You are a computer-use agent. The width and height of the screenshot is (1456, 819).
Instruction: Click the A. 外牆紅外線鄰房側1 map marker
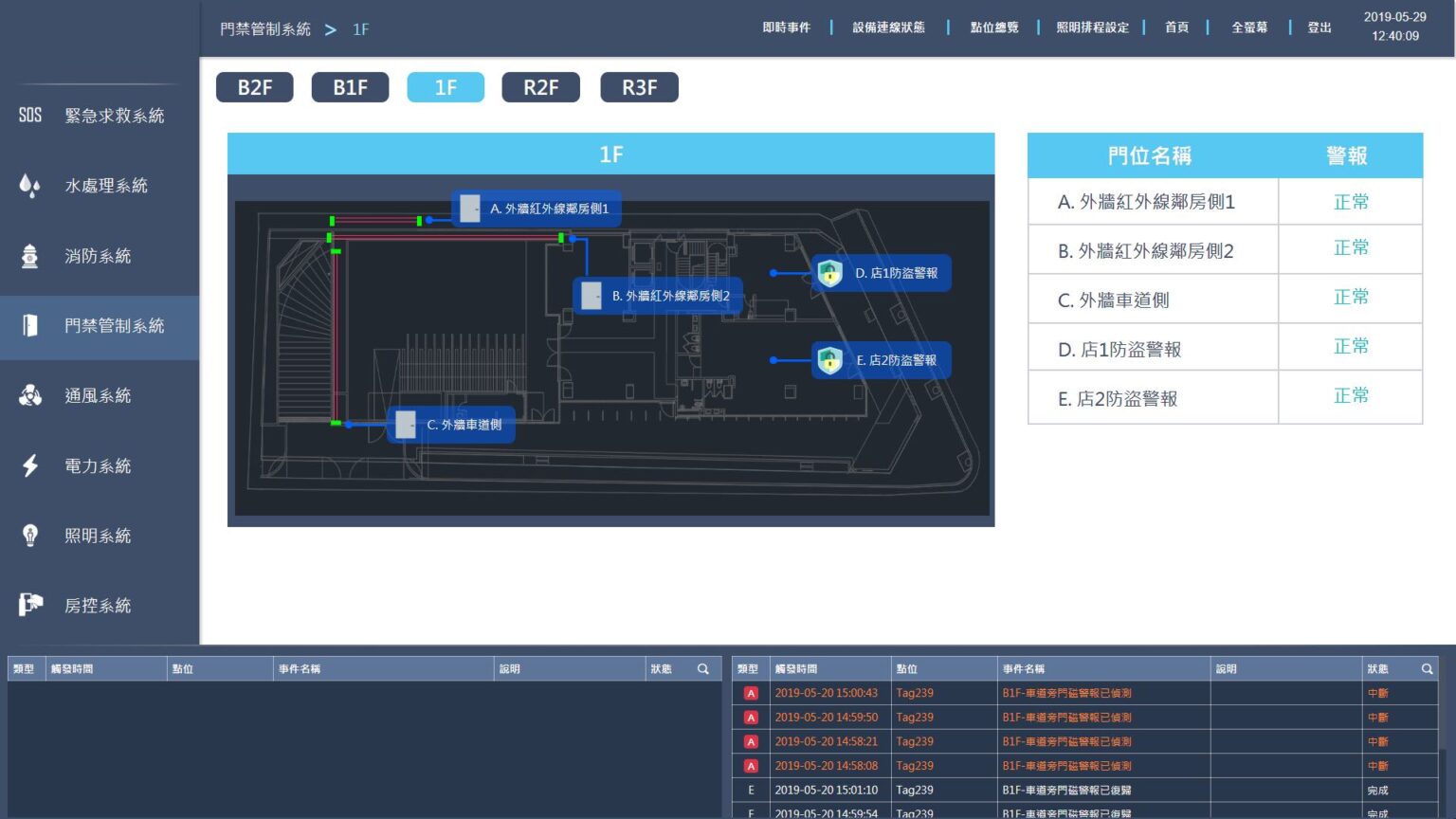[537, 209]
